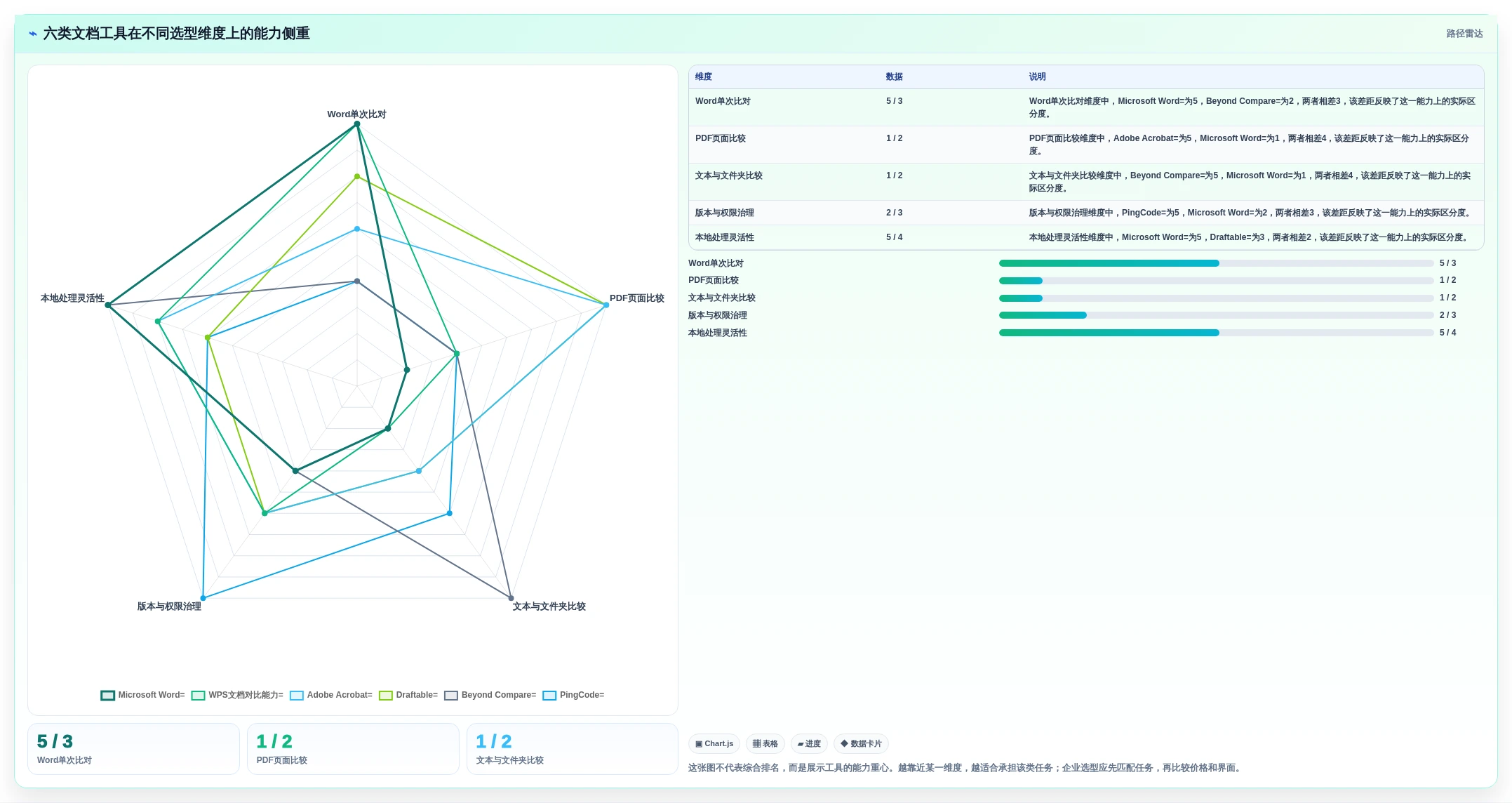Screen dimensions: 1512x803
Task: Click the Word单次比对 description cell text
Action: coord(1252,107)
